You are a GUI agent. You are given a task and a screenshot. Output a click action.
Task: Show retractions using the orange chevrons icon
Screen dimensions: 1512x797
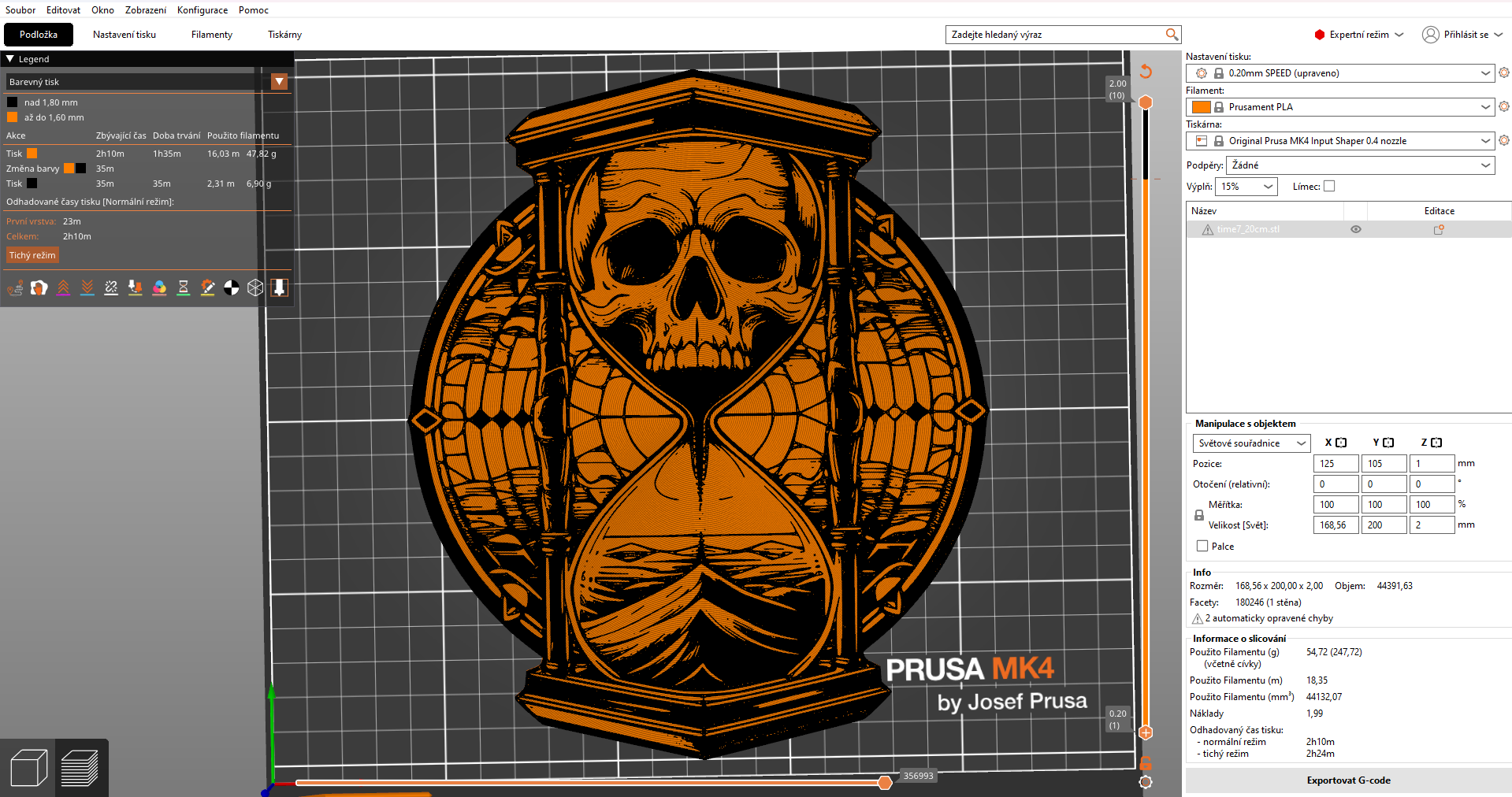63,287
